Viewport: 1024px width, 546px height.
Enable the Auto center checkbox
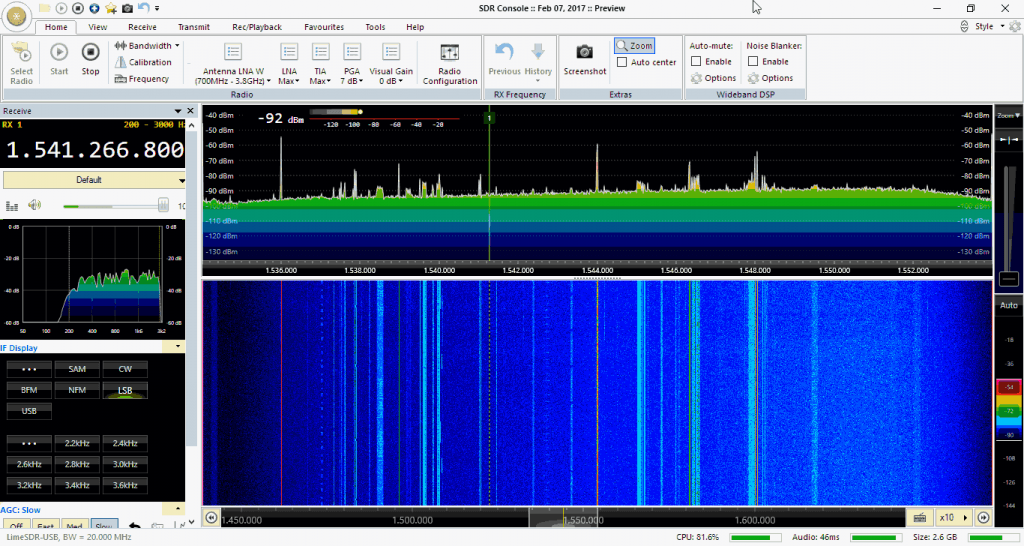(623, 62)
